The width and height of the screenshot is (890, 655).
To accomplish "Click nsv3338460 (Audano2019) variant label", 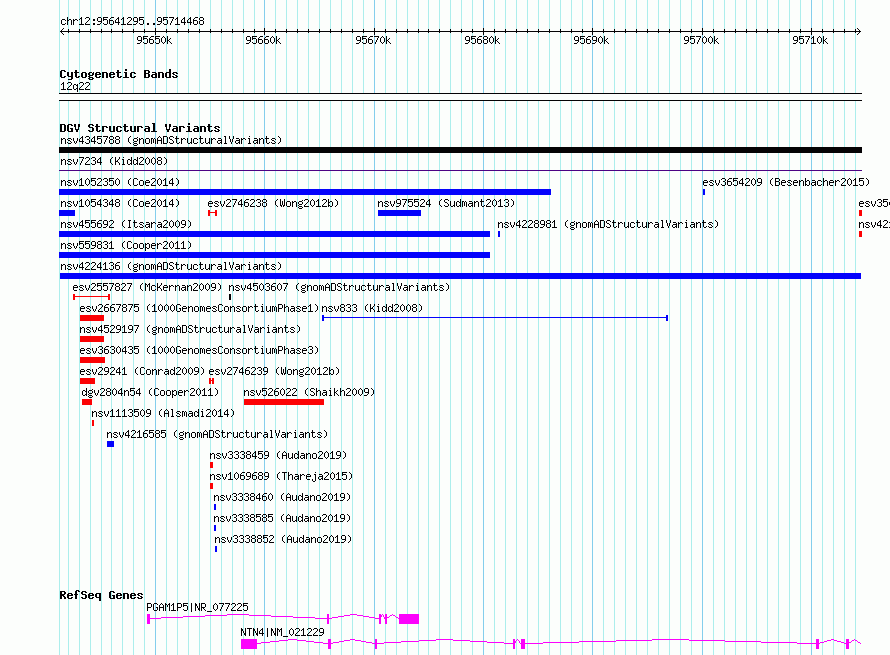I will [282, 497].
